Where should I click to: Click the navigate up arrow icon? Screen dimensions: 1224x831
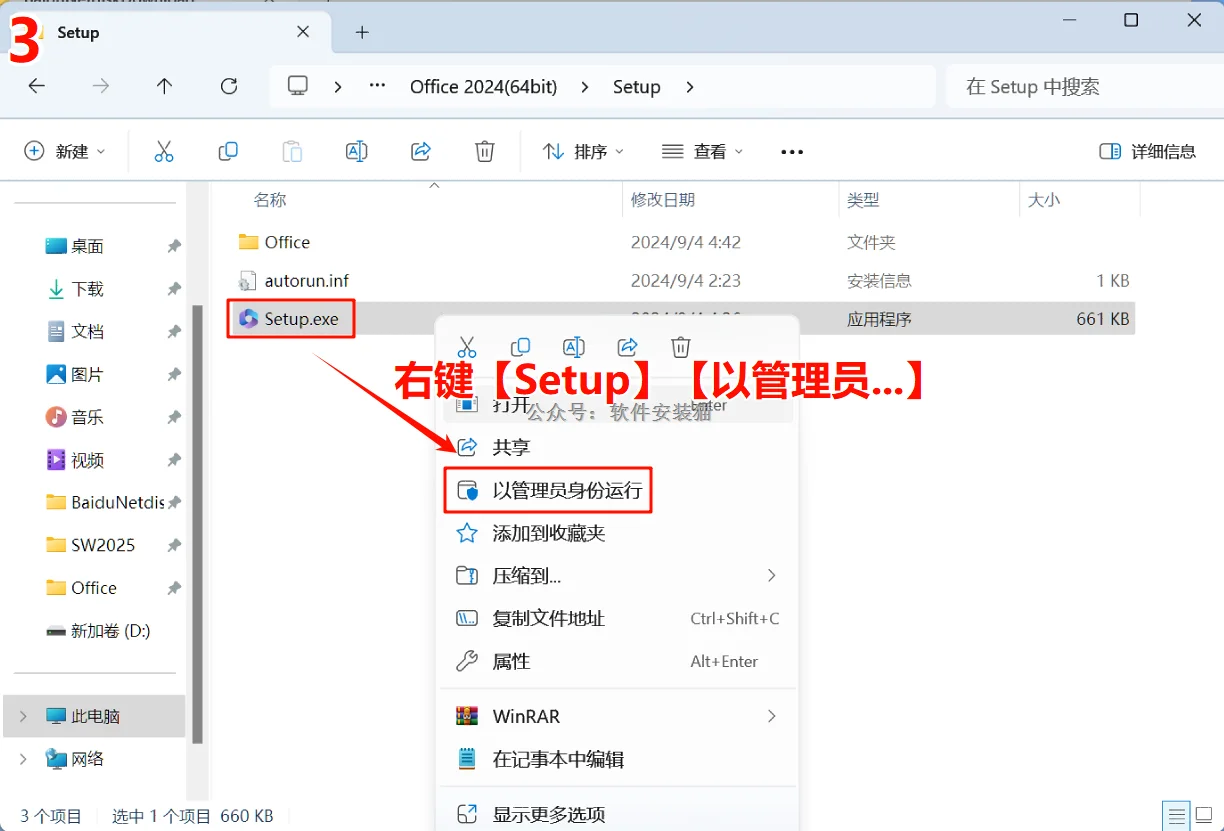pos(164,86)
